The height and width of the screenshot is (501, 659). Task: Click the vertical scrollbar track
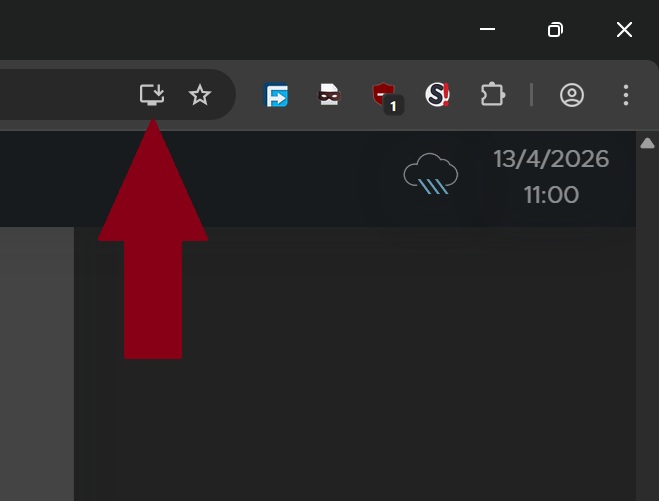click(x=647, y=324)
